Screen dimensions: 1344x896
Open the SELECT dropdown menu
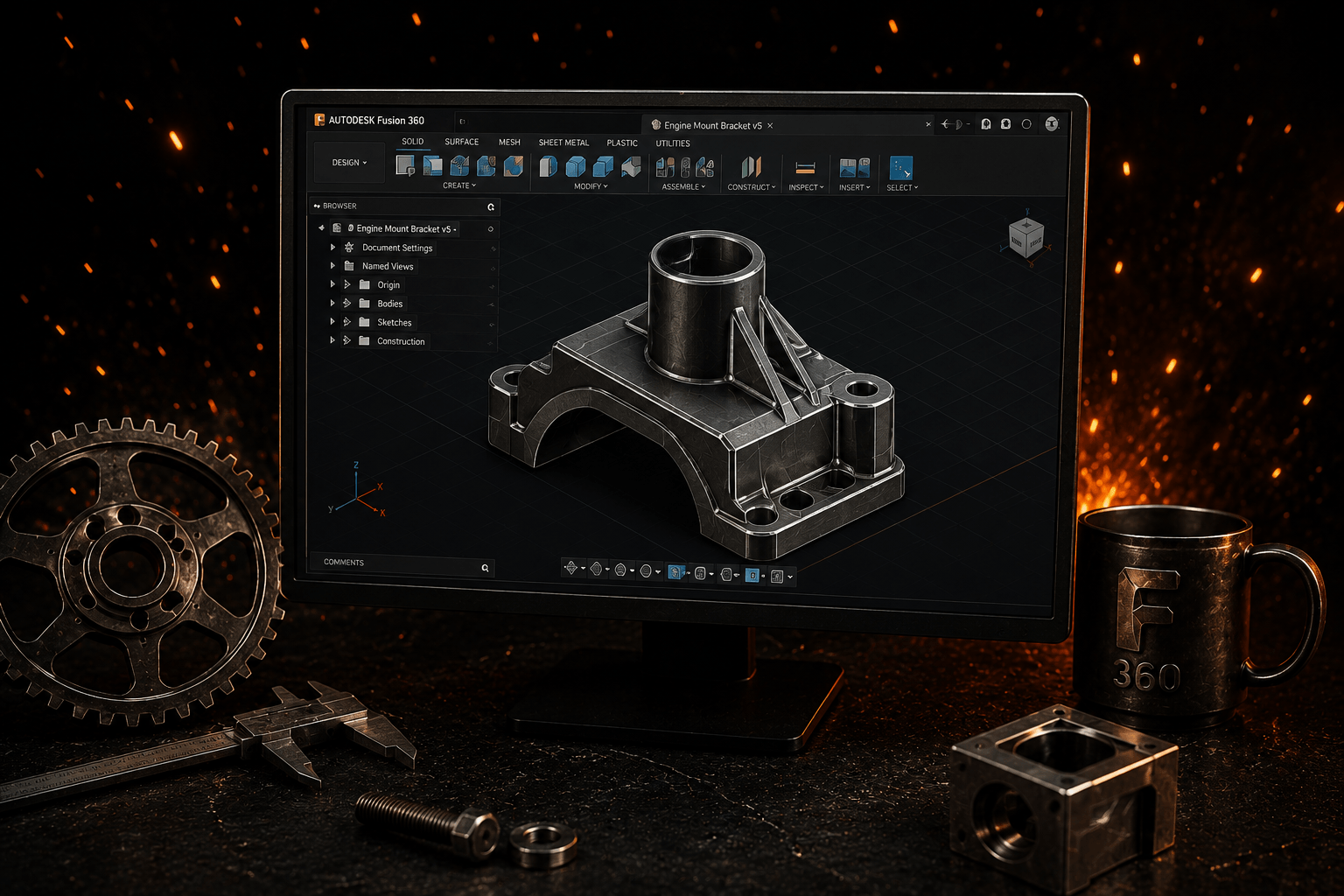coord(902,187)
